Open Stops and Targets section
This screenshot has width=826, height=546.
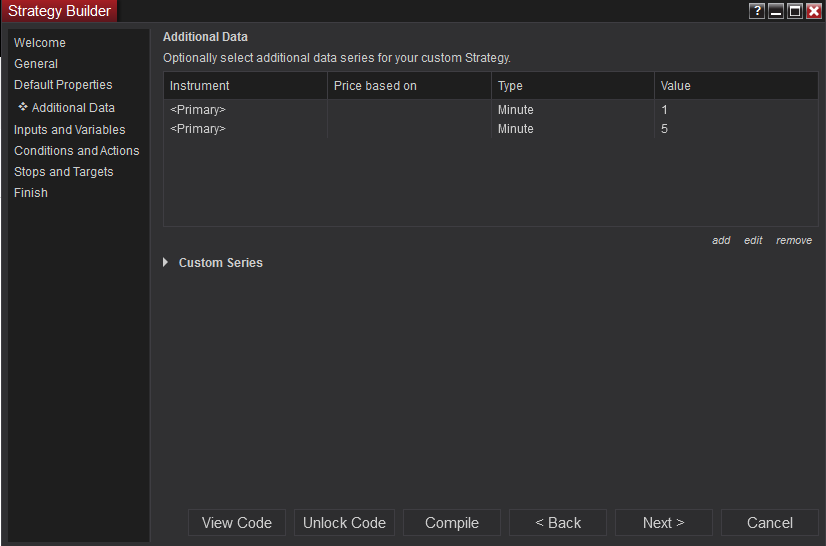point(64,172)
